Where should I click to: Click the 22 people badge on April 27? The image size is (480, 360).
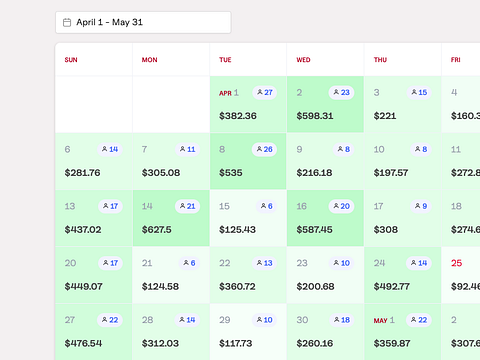tap(110, 320)
